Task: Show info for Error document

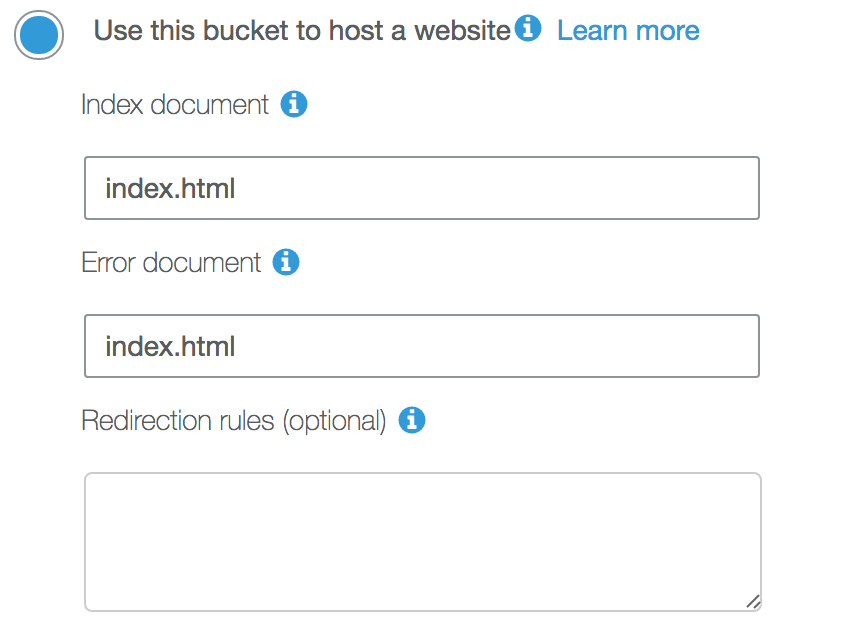Action: 286,262
